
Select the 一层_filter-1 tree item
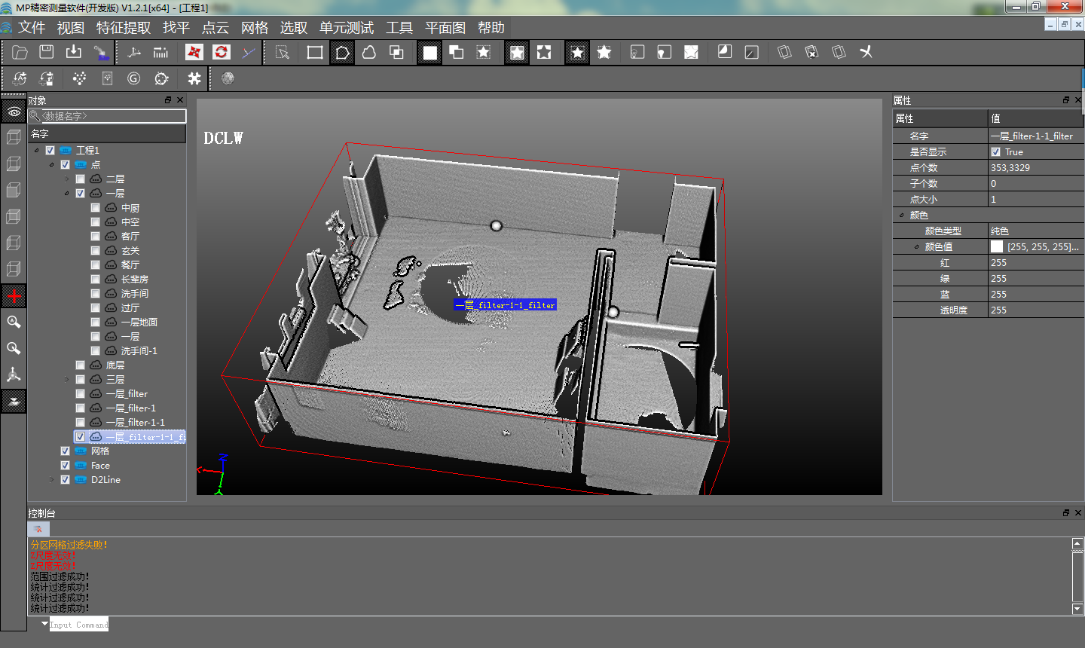(130, 408)
